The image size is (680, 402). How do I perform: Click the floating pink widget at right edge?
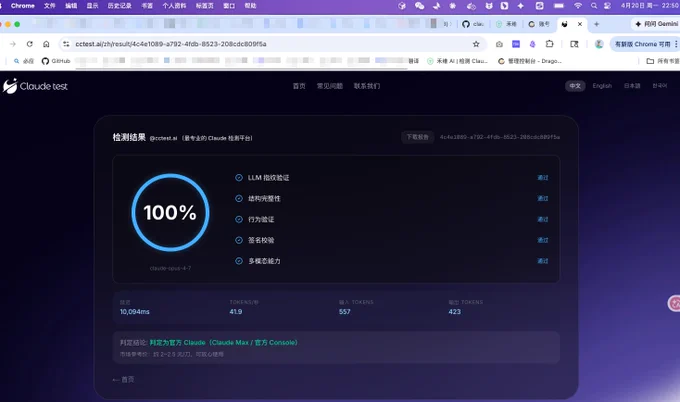coord(674,303)
